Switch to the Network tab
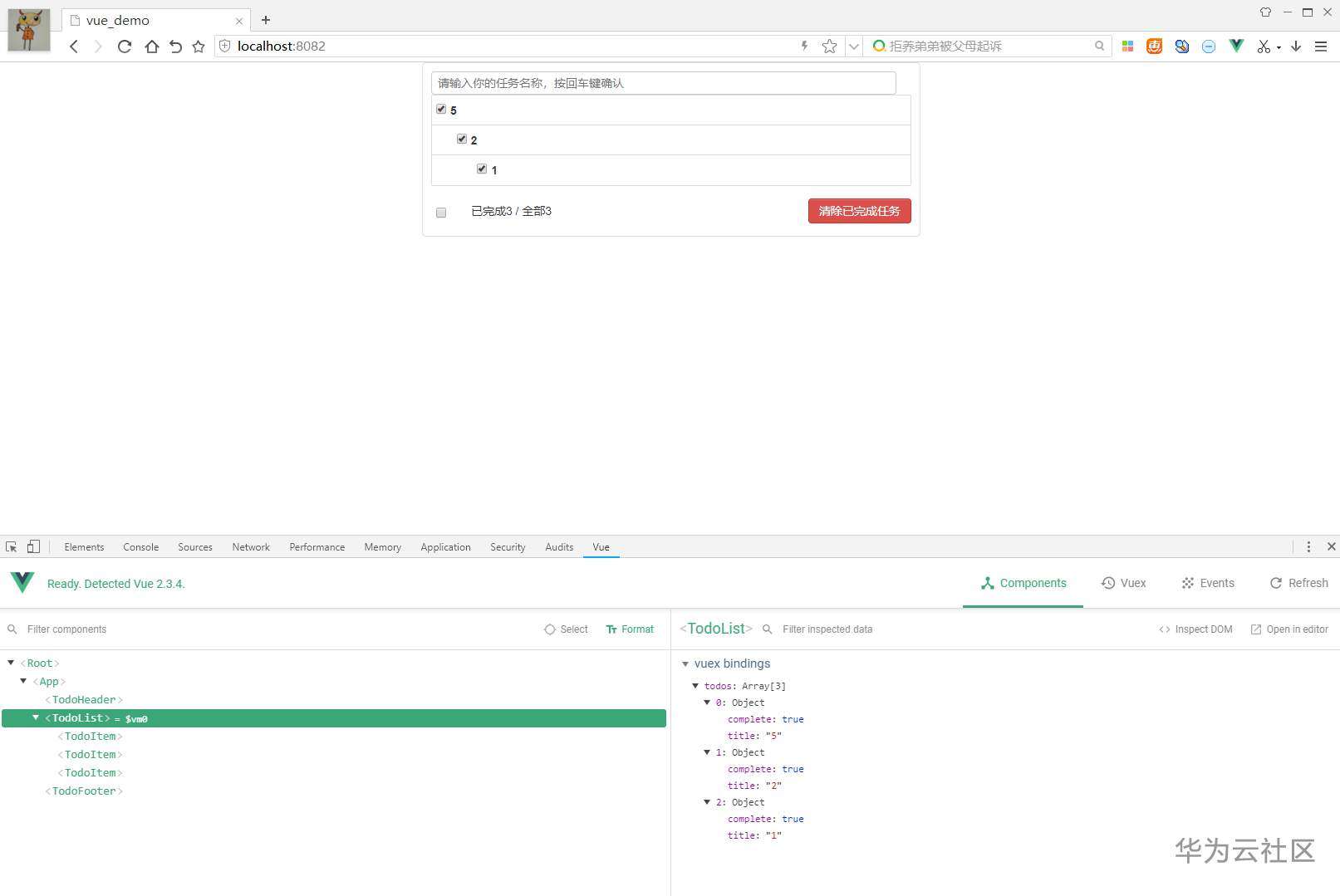 click(251, 547)
